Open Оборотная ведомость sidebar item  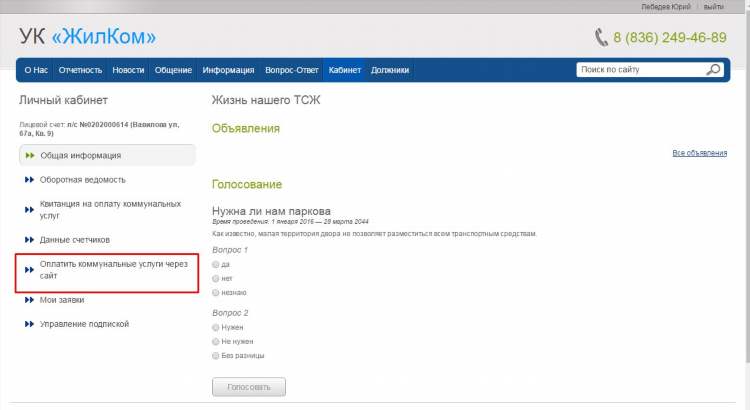82,180
